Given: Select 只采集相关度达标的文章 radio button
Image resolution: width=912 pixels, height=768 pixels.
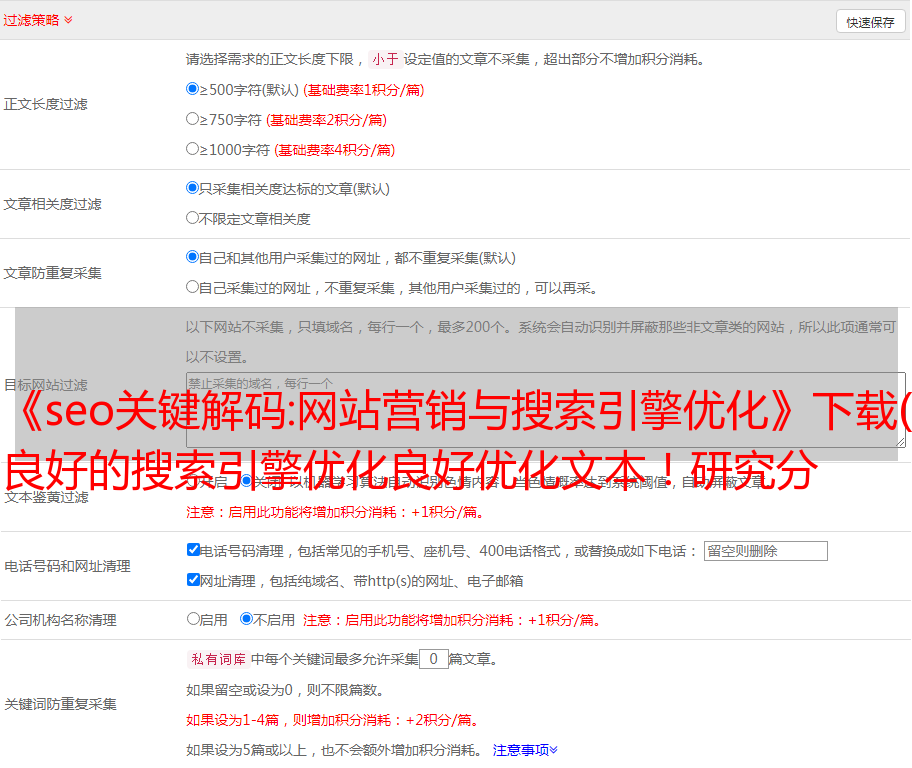Looking at the screenshot, I should pyautogui.click(x=193, y=188).
